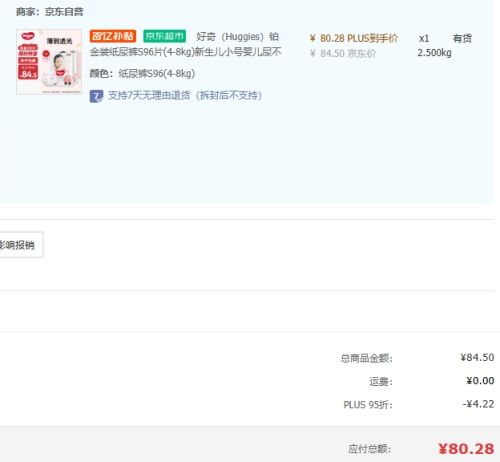Click the 影响报销 button
This screenshot has height=462, width=500.
(x=21, y=245)
